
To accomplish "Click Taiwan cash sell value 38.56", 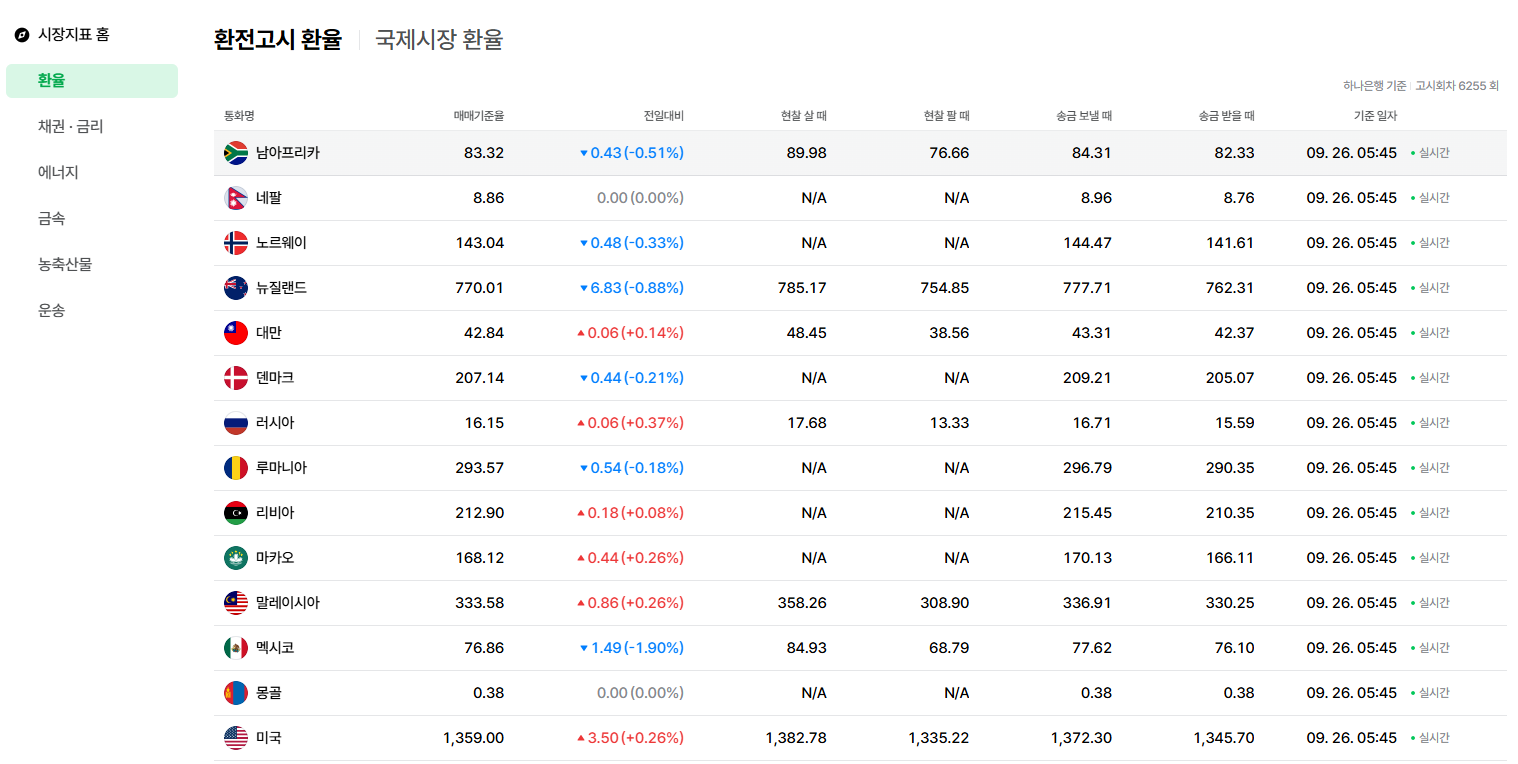I will tap(949, 333).
